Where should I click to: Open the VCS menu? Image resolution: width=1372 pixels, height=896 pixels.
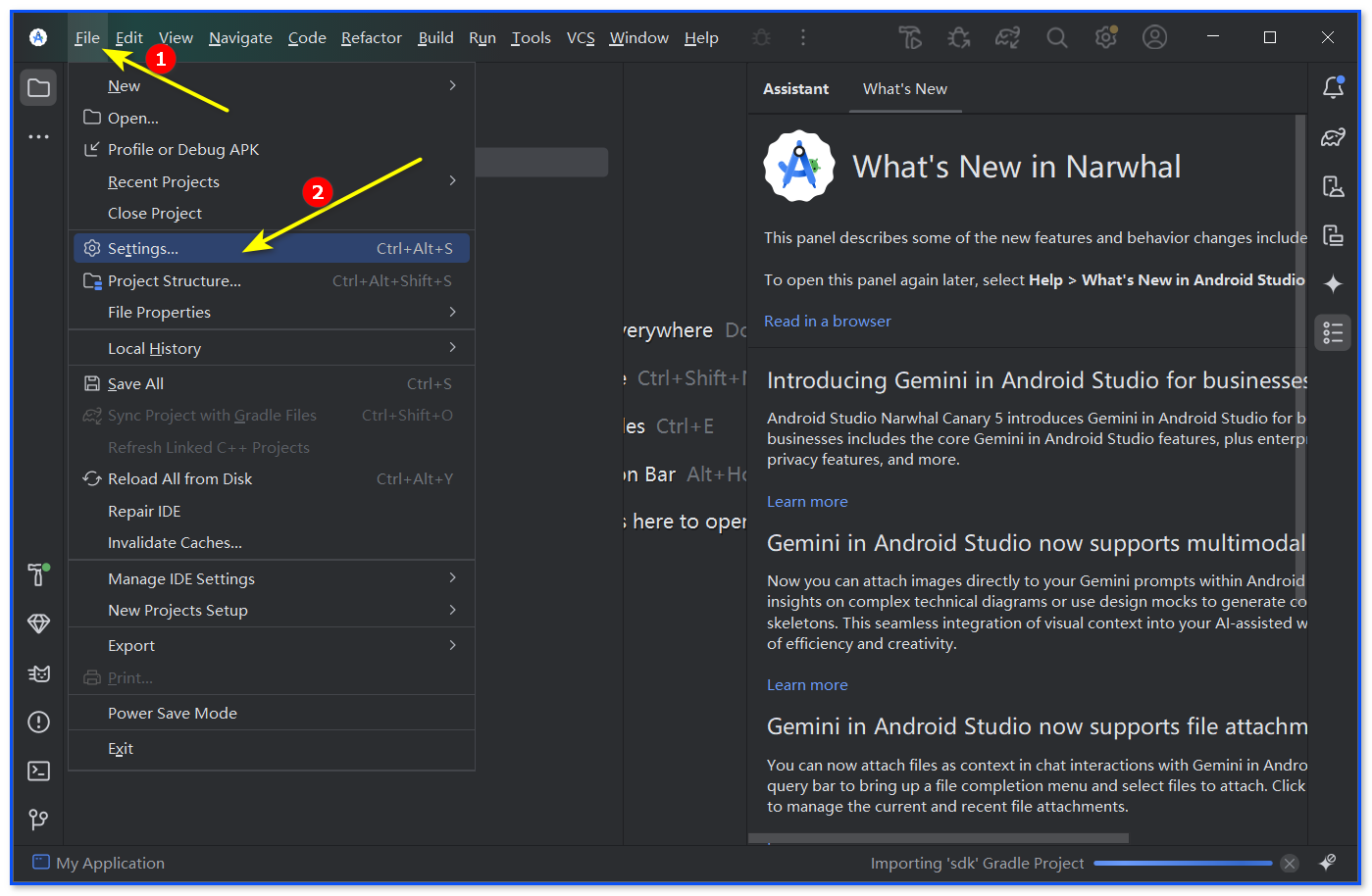click(581, 37)
